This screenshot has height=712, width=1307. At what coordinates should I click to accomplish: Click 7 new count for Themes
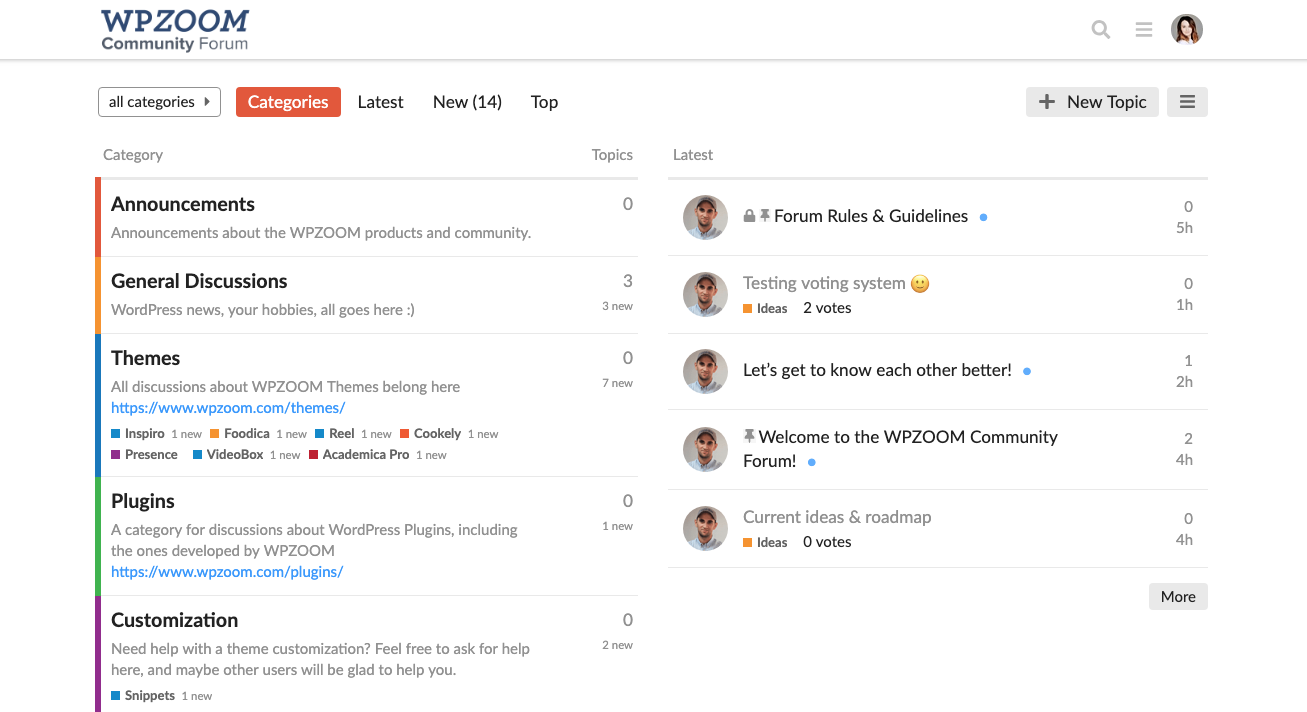coord(617,383)
